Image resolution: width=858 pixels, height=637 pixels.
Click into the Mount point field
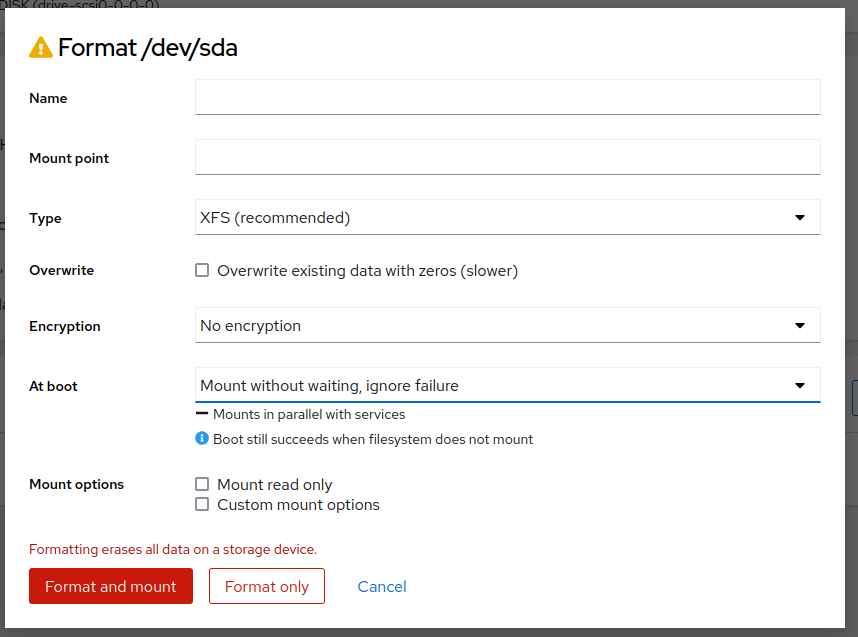pyautogui.click(x=507, y=158)
